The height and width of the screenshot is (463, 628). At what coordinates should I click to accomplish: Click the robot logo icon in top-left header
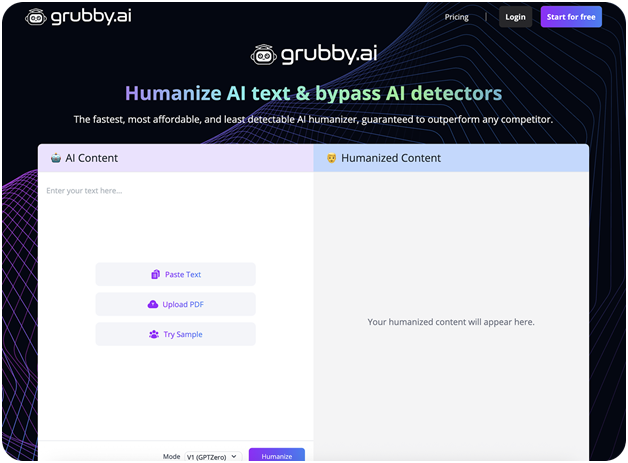[x=35, y=17]
